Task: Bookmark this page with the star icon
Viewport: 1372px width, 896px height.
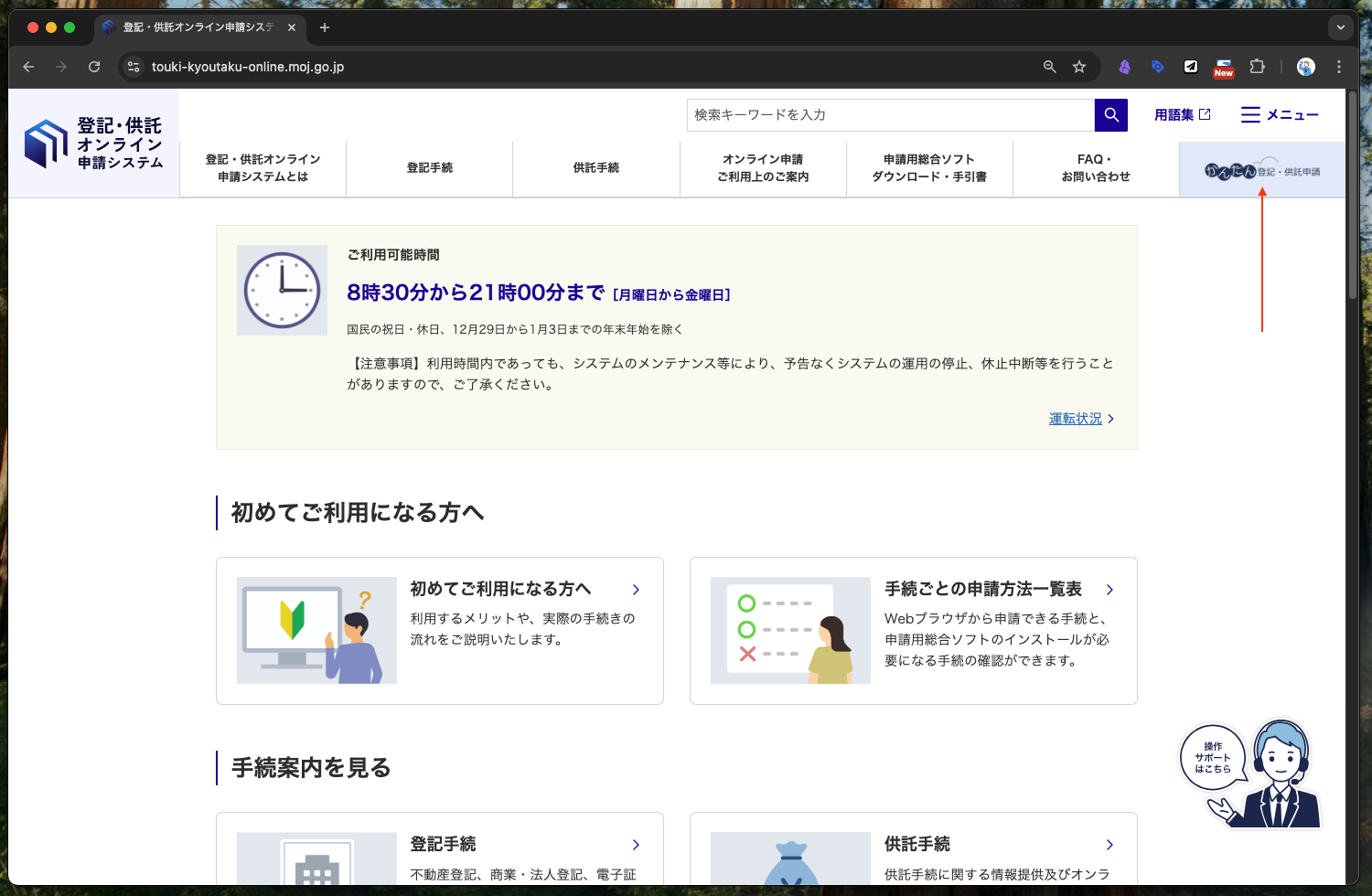Action: coord(1079,67)
